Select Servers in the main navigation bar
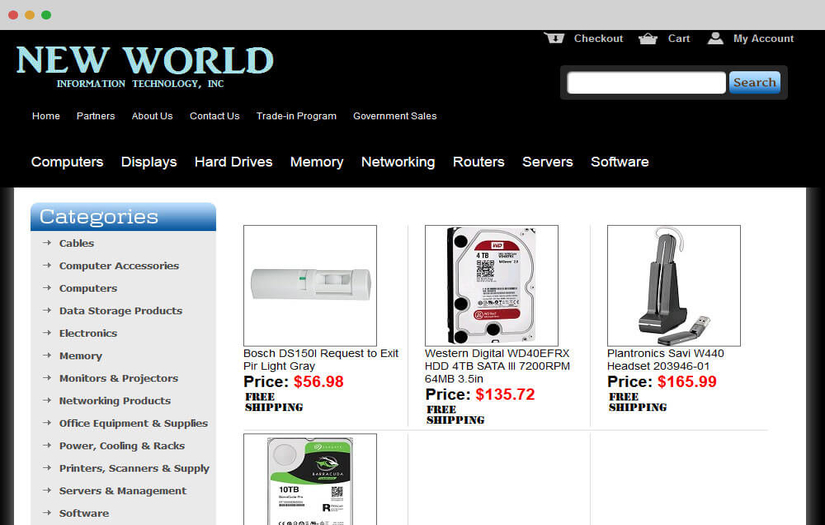Screen dimensions: 825x525 (x=548, y=162)
